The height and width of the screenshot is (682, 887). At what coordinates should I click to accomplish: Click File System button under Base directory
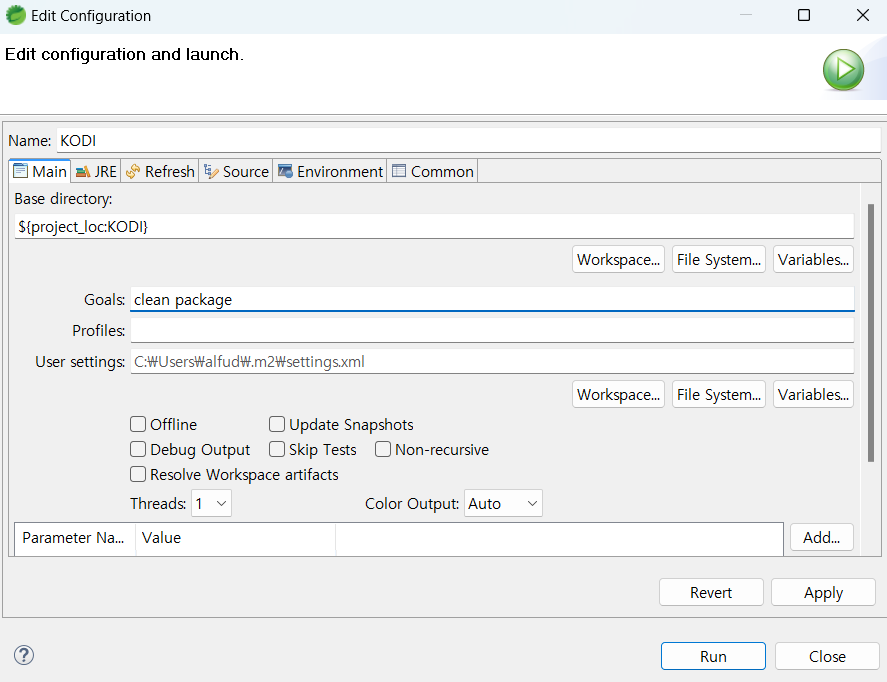[718, 260]
